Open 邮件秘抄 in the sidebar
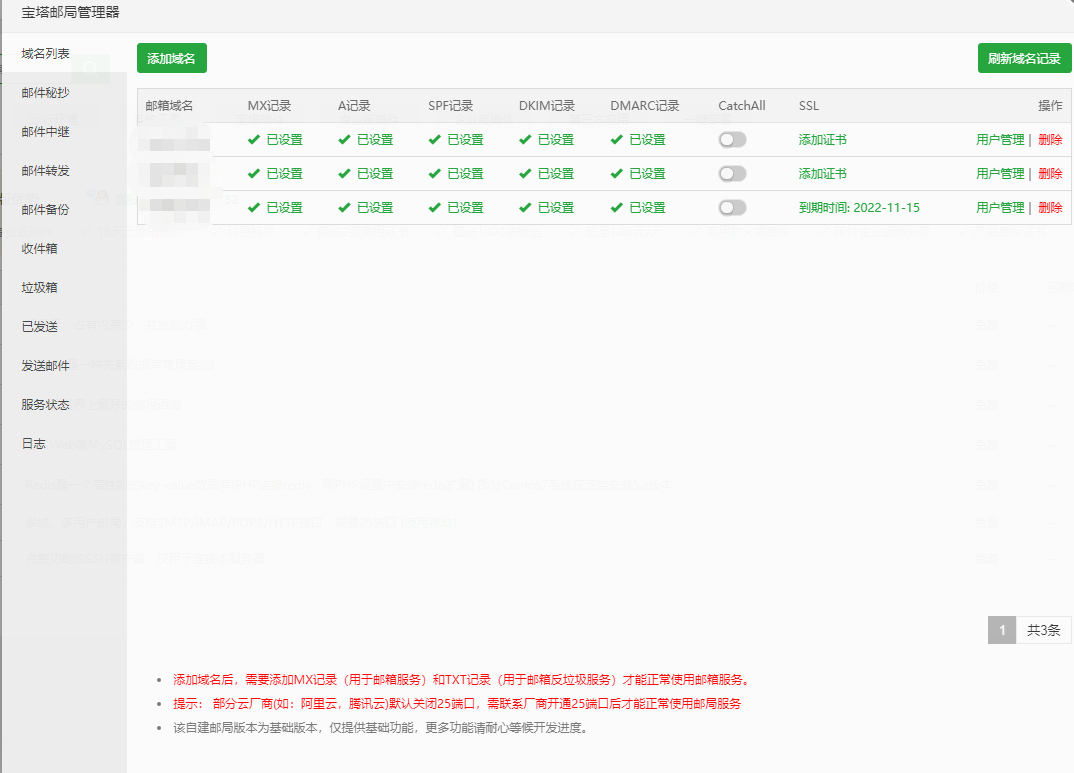Viewport: 1074px width, 773px height. click(46, 92)
